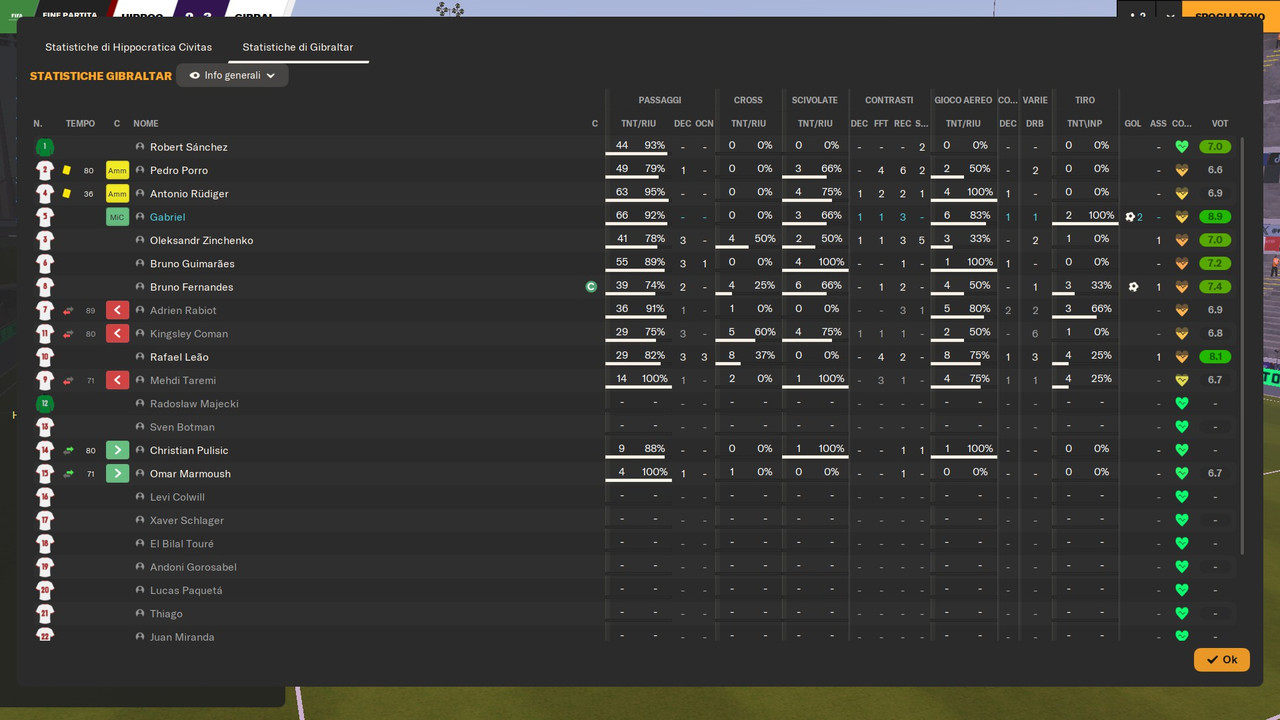
Task: Click the condition heart for Mehdi Taremi
Action: click(1181, 380)
